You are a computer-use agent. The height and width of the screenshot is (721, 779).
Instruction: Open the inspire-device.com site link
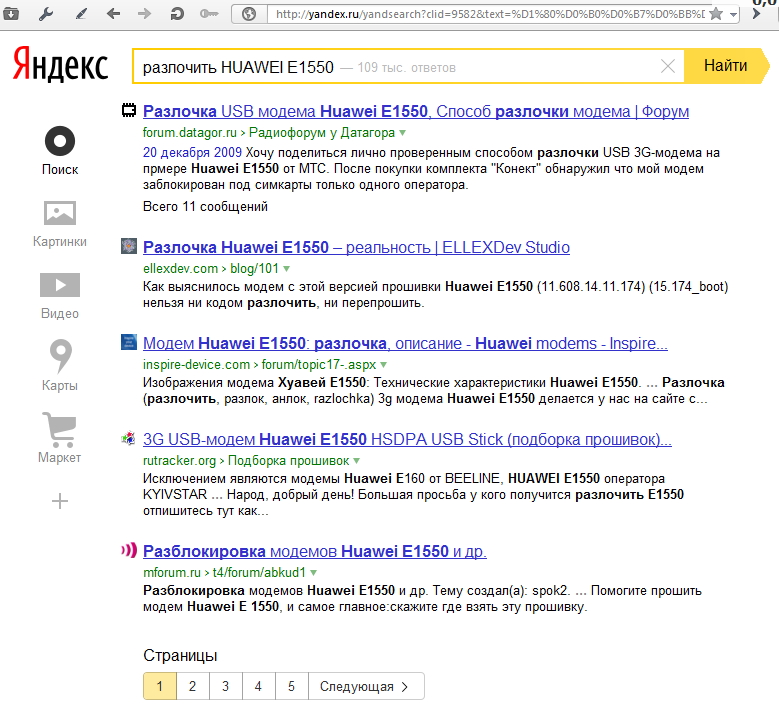pyautogui.click(x=196, y=364)
